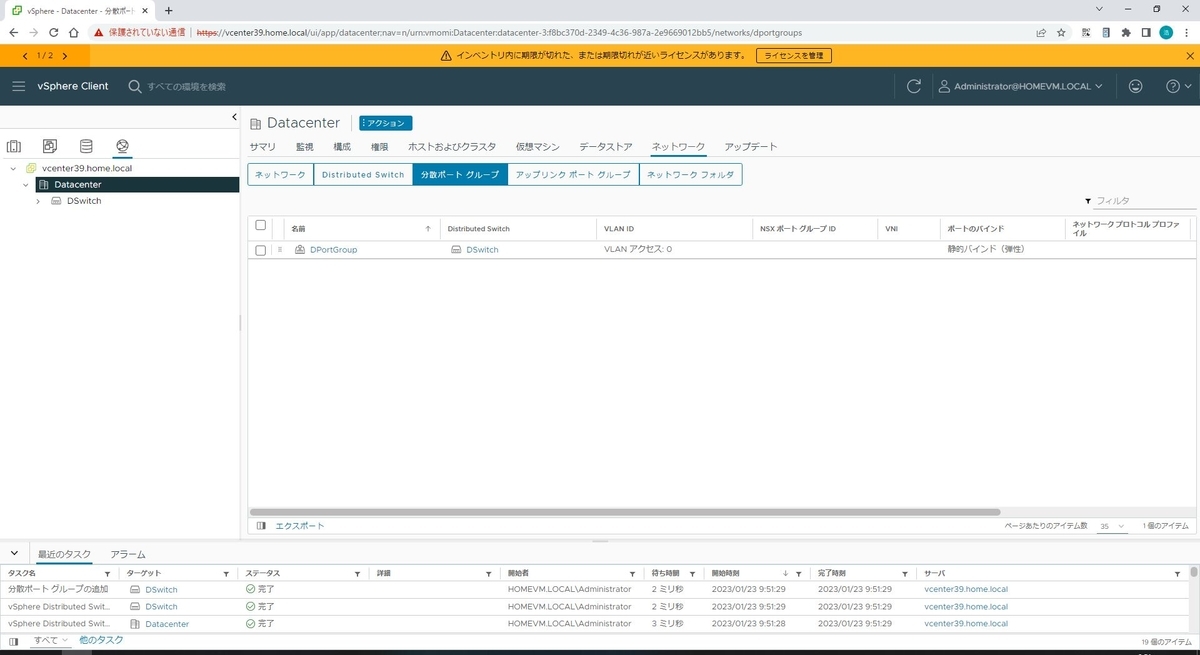Open the 権限 tab
The image size is (1200, 655).
pyautogui.click(x=380, y=147)
